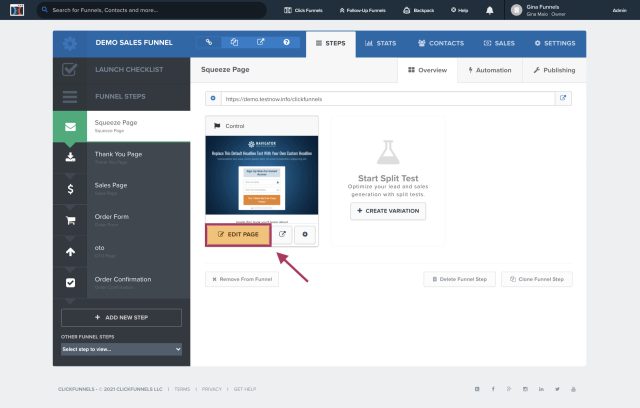Viewport: 640px width, 408px height.
Task: Click the funnel link icon in the header
Action: click(209, 42)
